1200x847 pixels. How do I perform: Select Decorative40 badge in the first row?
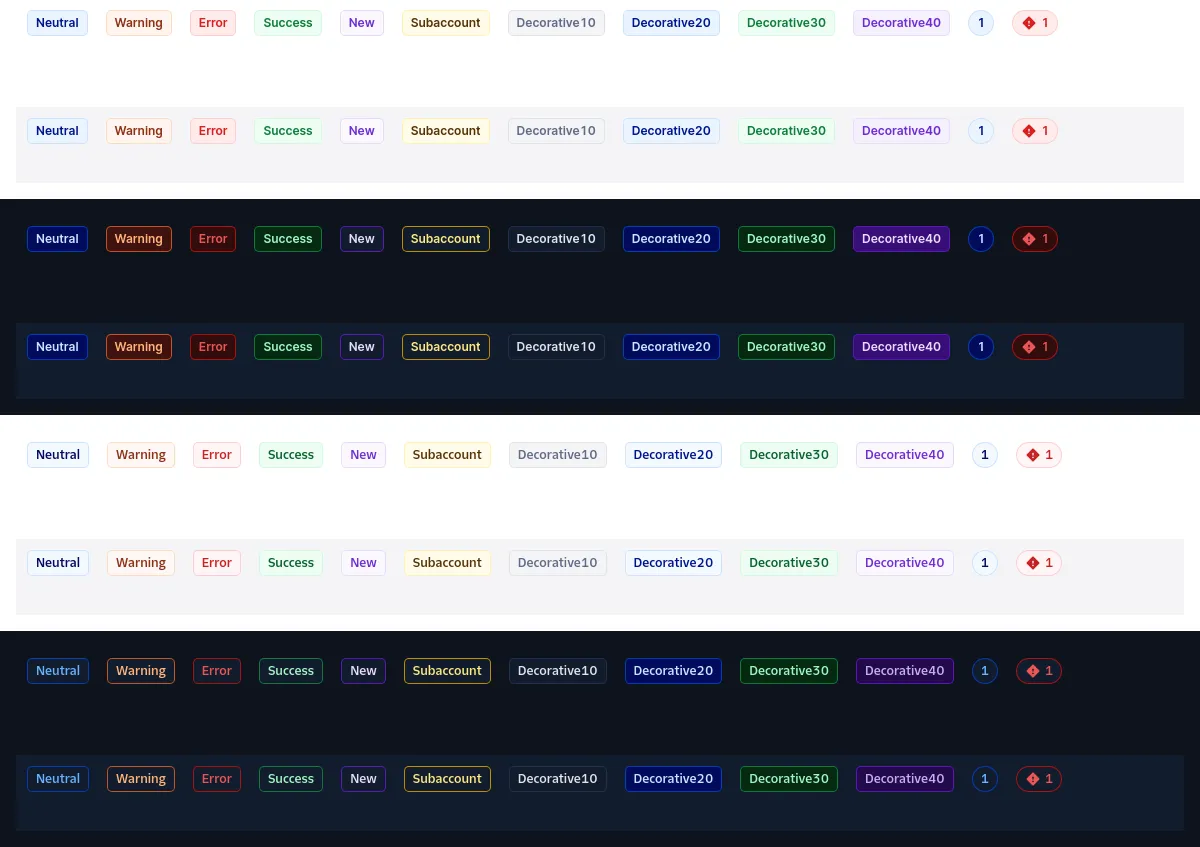(x=901, y=23)
